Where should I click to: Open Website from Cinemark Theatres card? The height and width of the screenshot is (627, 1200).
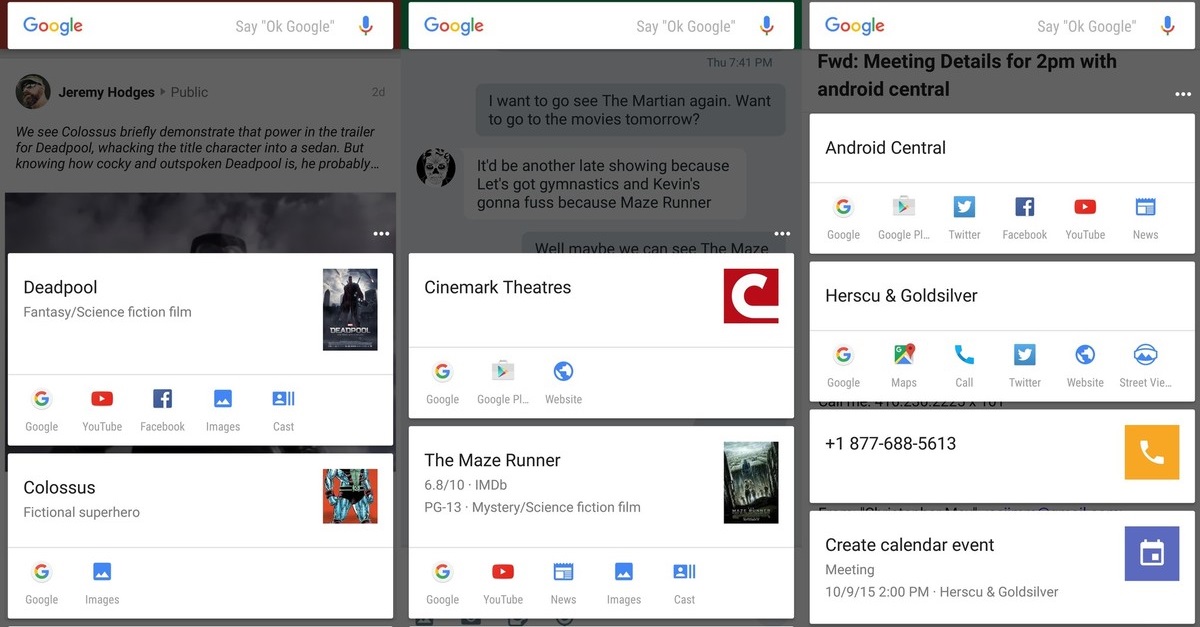tap(563, 383)
